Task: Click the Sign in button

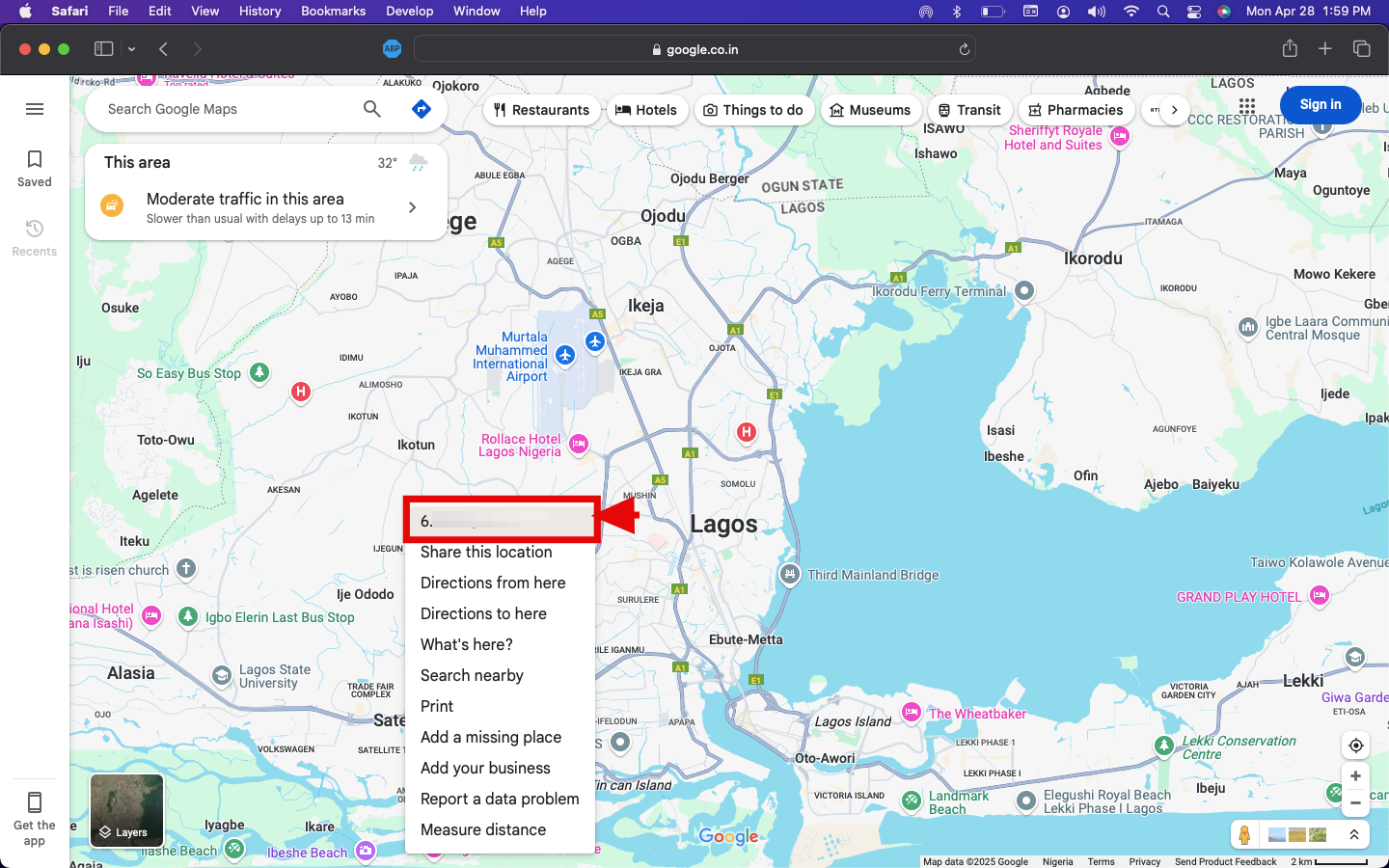Action: pyautogui.click(x=1320, y=104)
